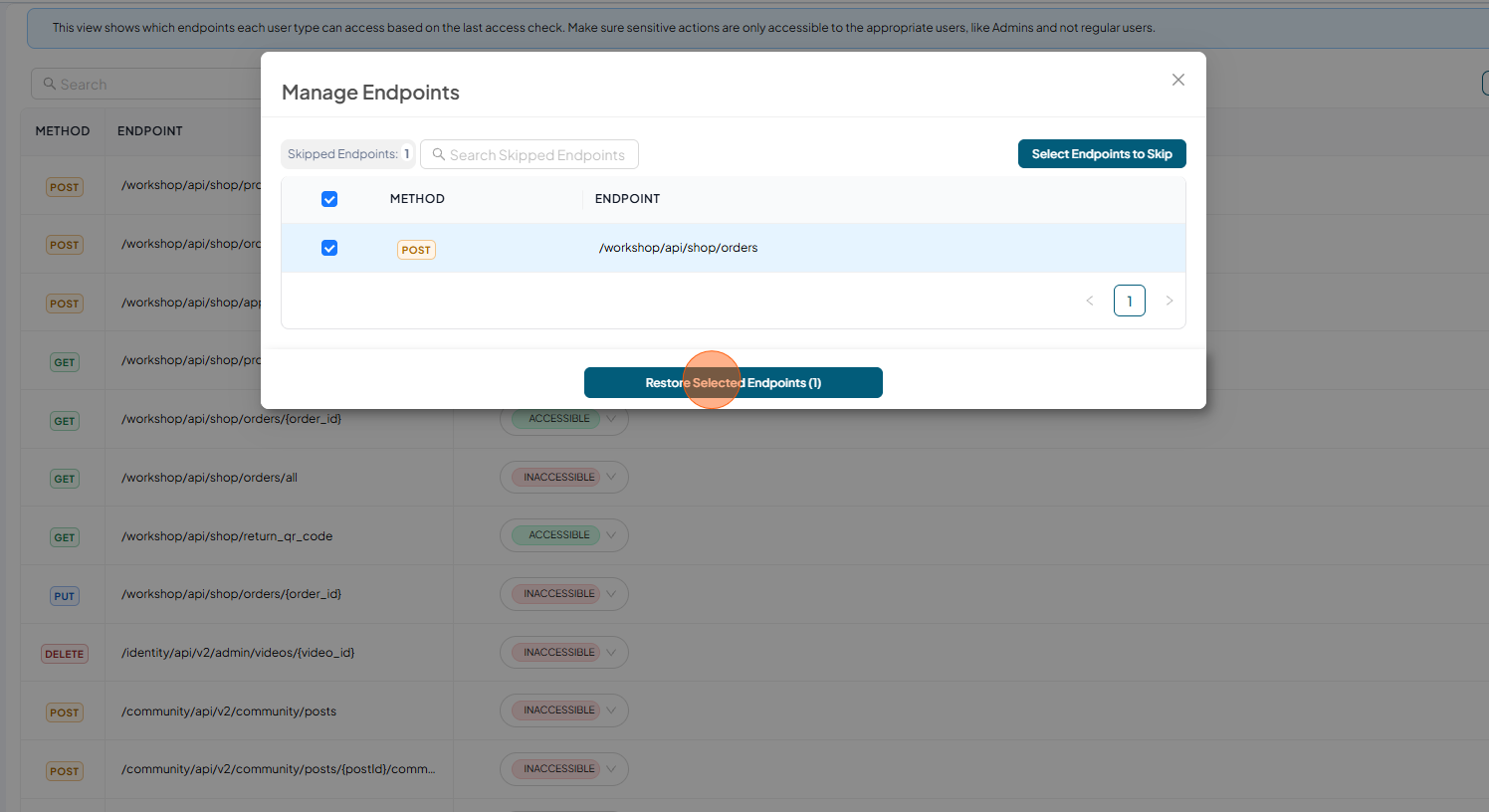Focus the Search Skipped Endpoints input field
The width and height of the screenshot is (1489, 812).
(530, 154)
